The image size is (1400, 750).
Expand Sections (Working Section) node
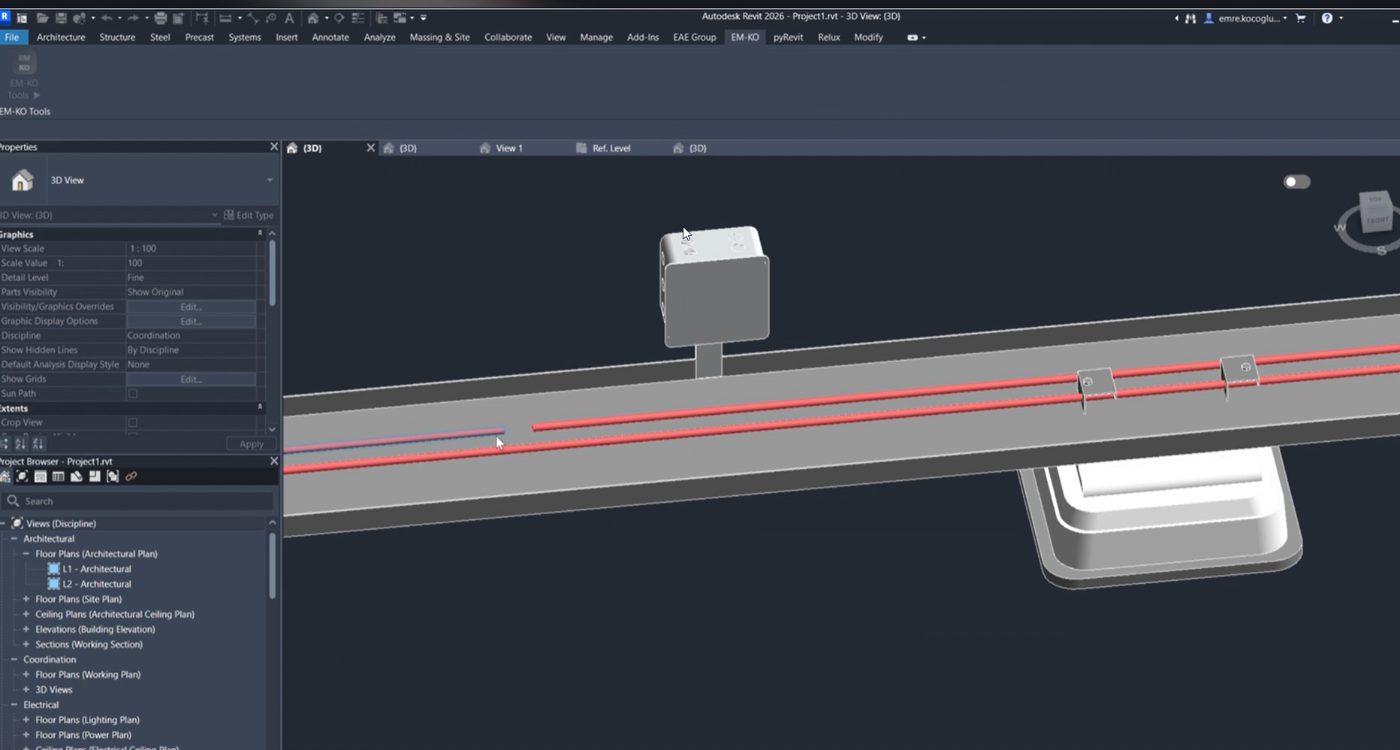[26, 644]
